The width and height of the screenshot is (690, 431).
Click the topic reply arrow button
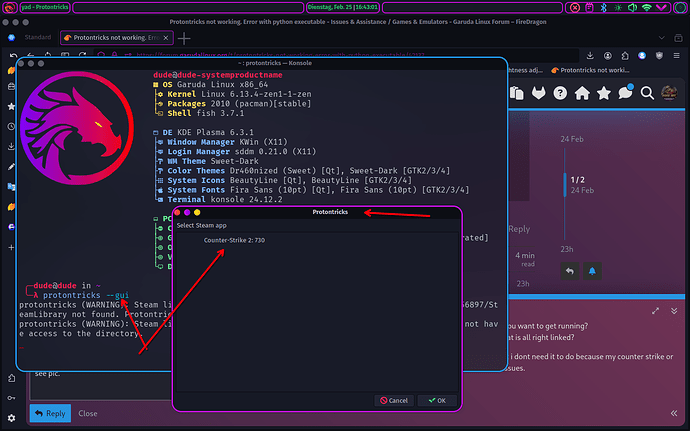[569, 271]
